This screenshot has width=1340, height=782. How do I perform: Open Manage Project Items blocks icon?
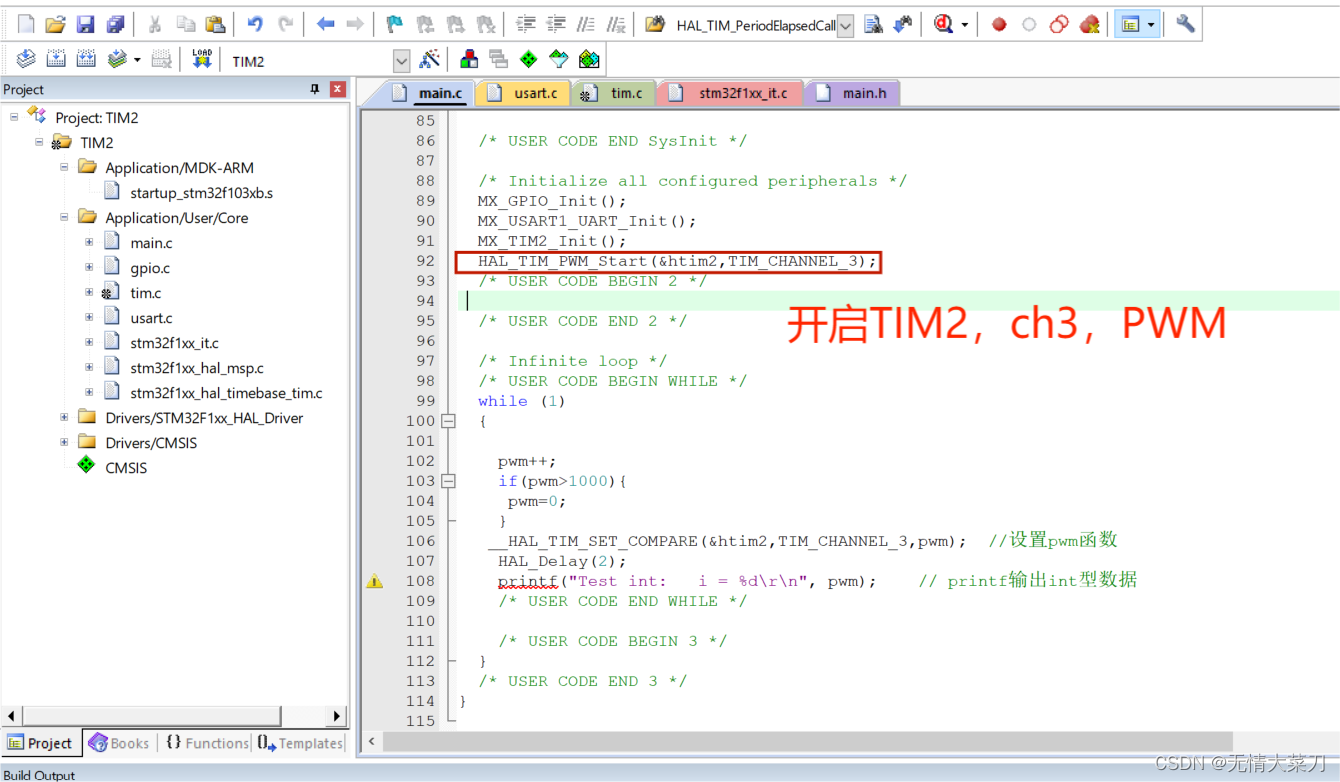(x=469, y=60)
